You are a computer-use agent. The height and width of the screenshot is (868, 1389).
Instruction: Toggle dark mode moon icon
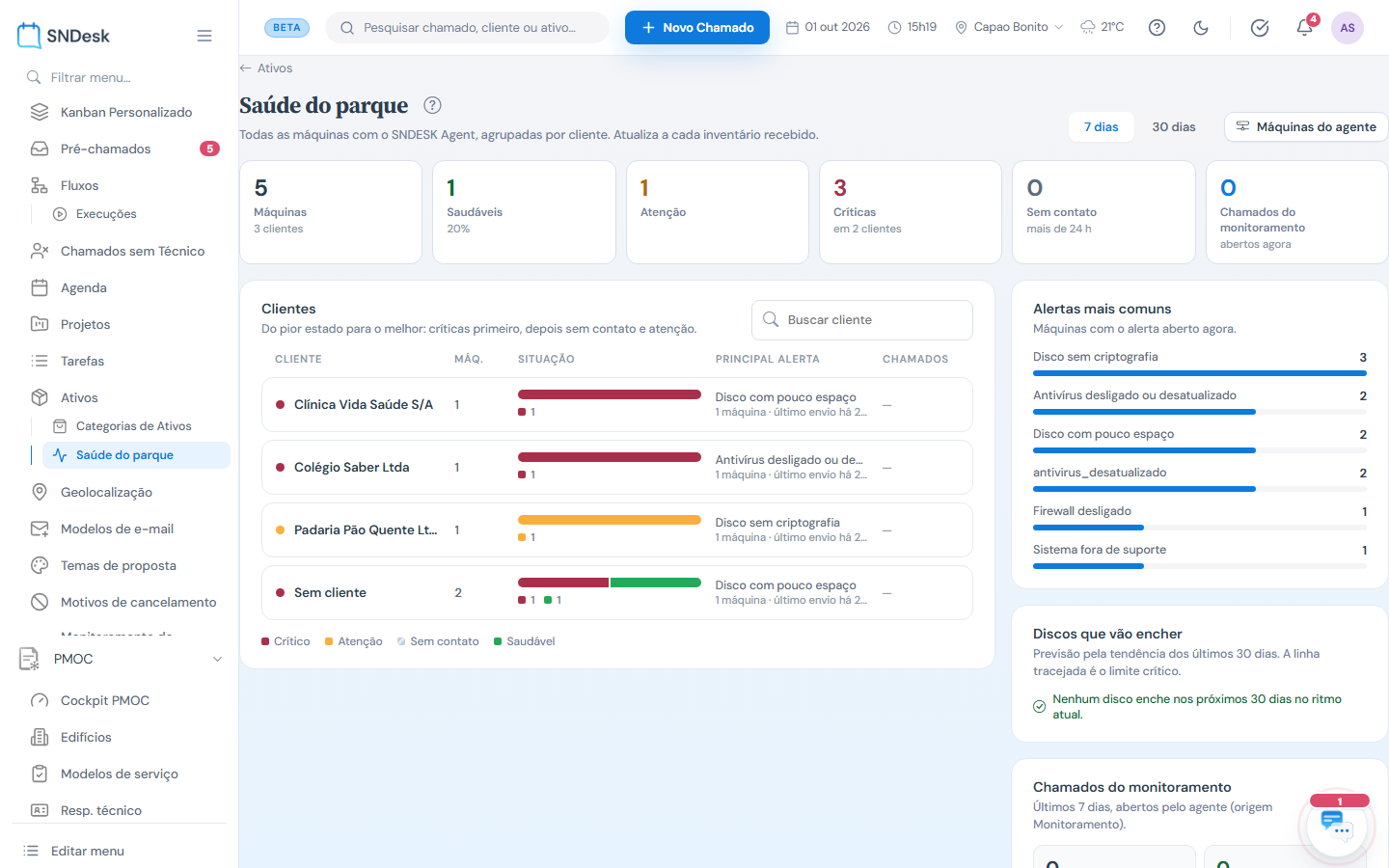click(1201, 28)
